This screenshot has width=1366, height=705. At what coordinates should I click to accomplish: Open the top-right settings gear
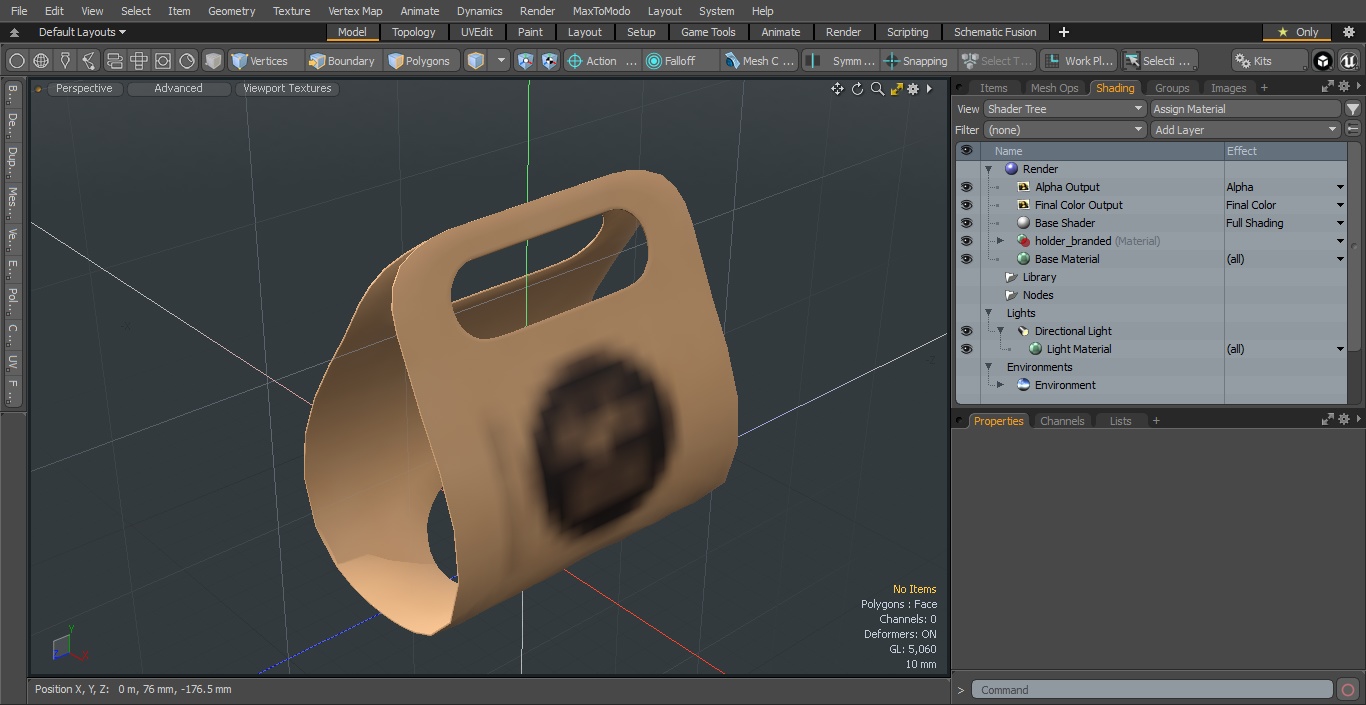[x=1348, y=32]
